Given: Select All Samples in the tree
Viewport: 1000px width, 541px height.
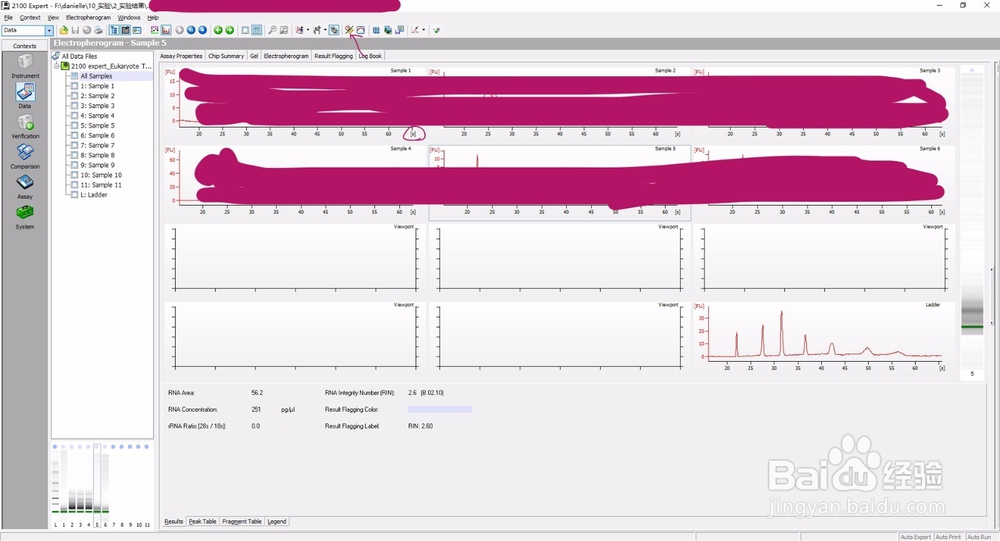Looking at the screenshot, I should [x=96, y=76].
